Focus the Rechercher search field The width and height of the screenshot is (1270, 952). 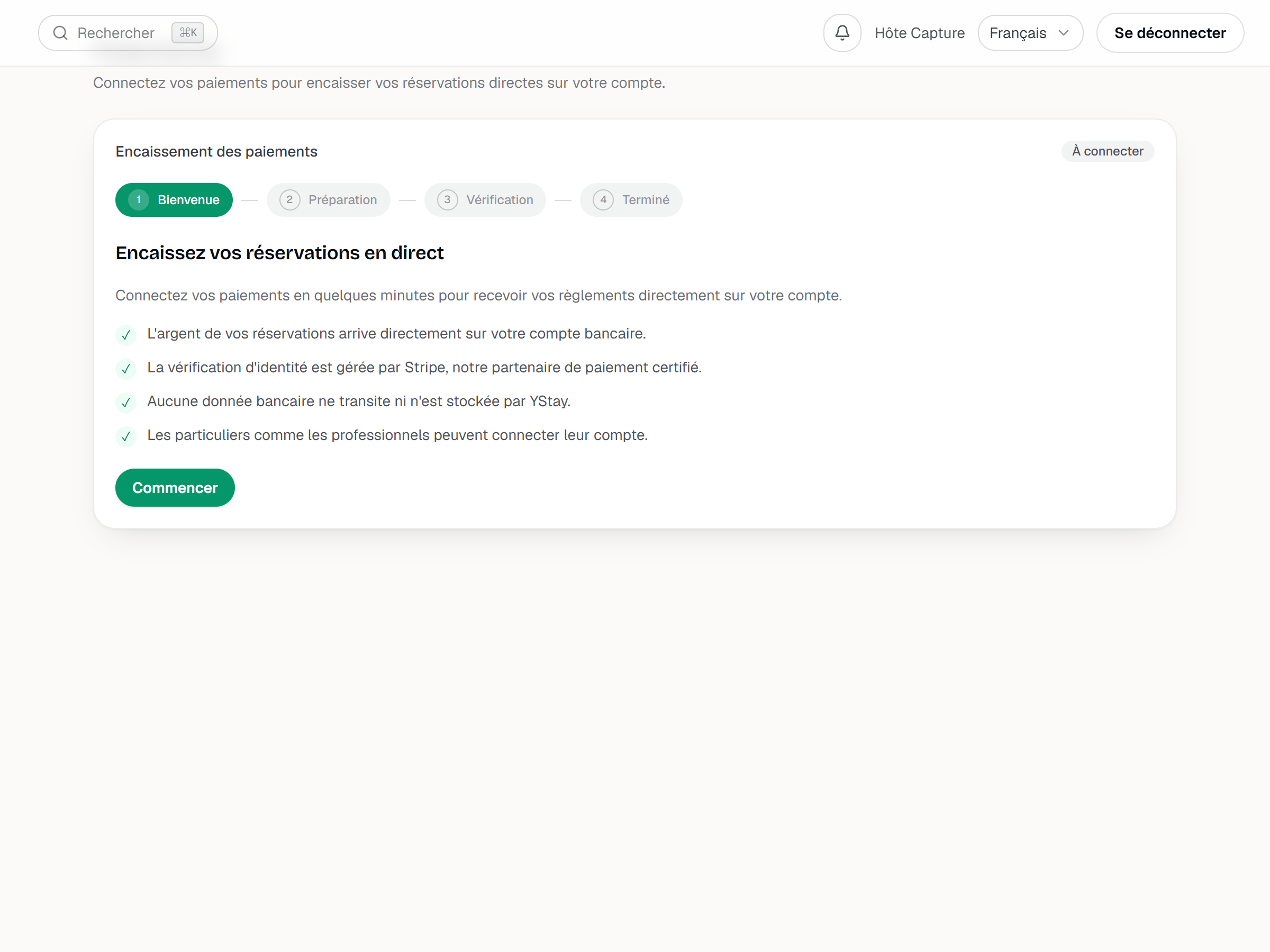tap(128, 33)
